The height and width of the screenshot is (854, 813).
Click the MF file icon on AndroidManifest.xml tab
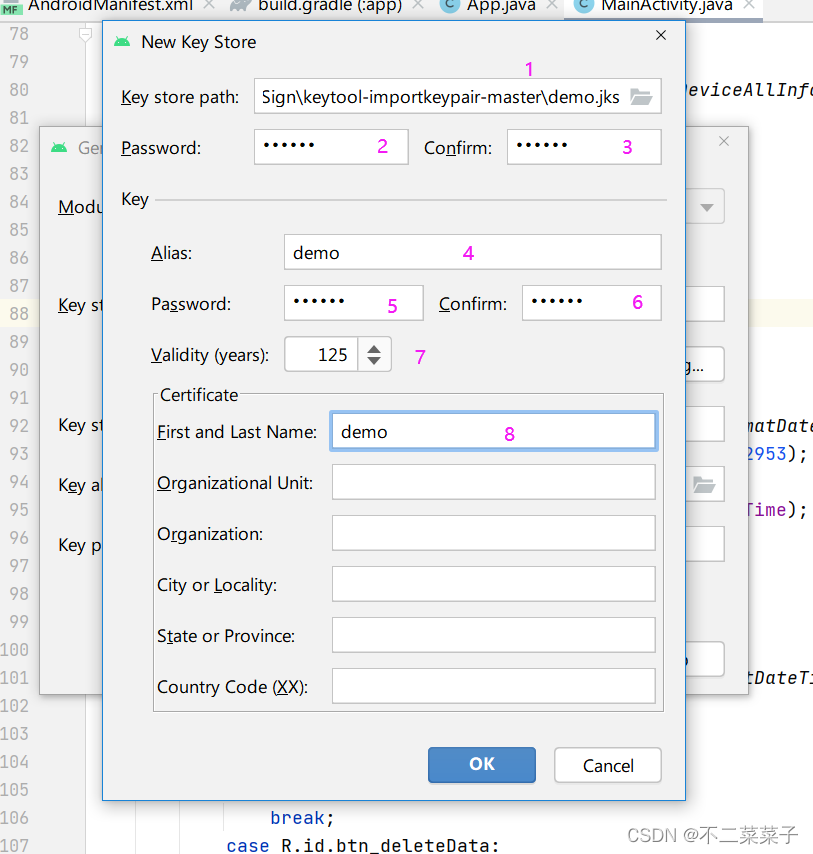coord(14,7)
